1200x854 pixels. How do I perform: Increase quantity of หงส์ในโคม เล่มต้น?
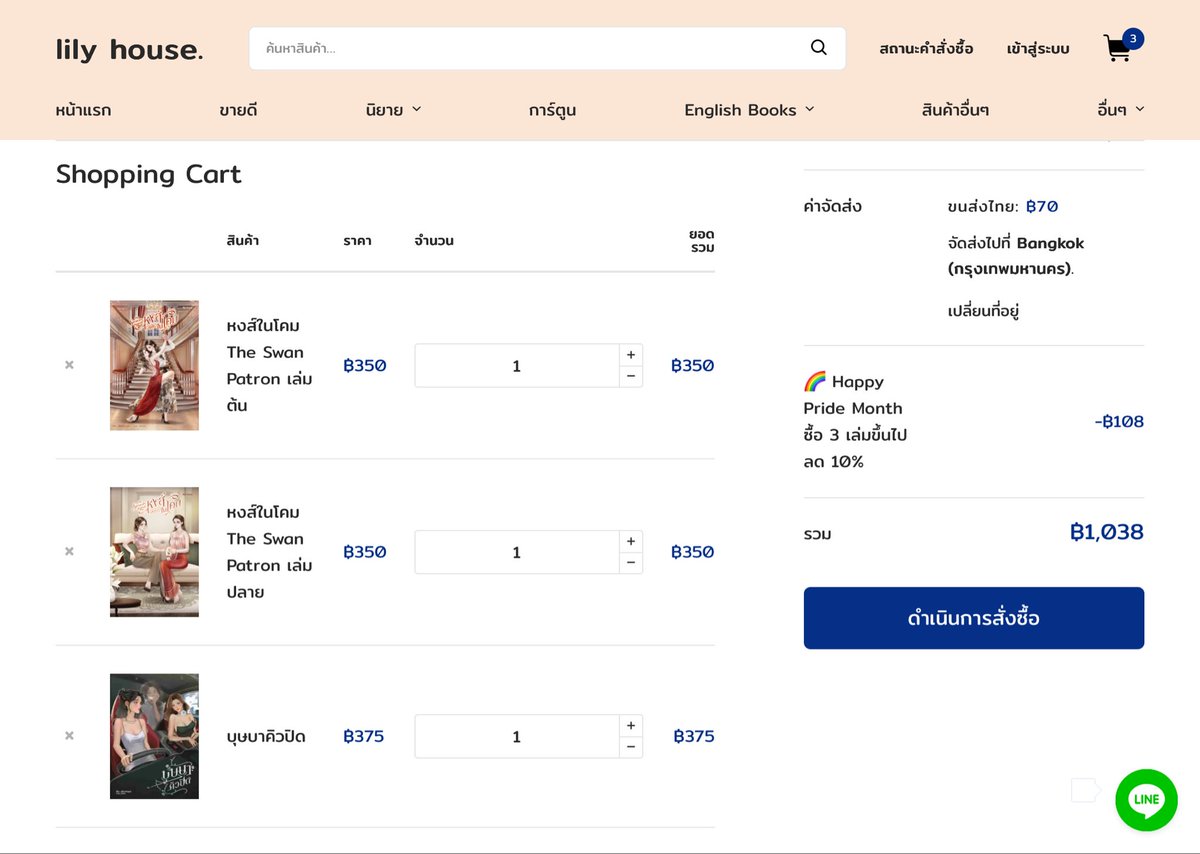tap(631, 355)
